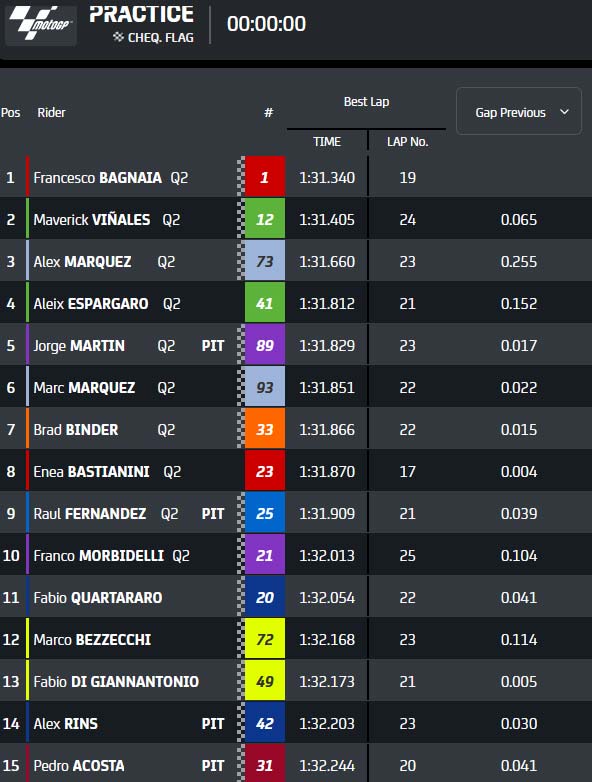The image size is (592, 782).
Task: Select Bagnaia's red number 1 badge
Action: coord(265,177)
